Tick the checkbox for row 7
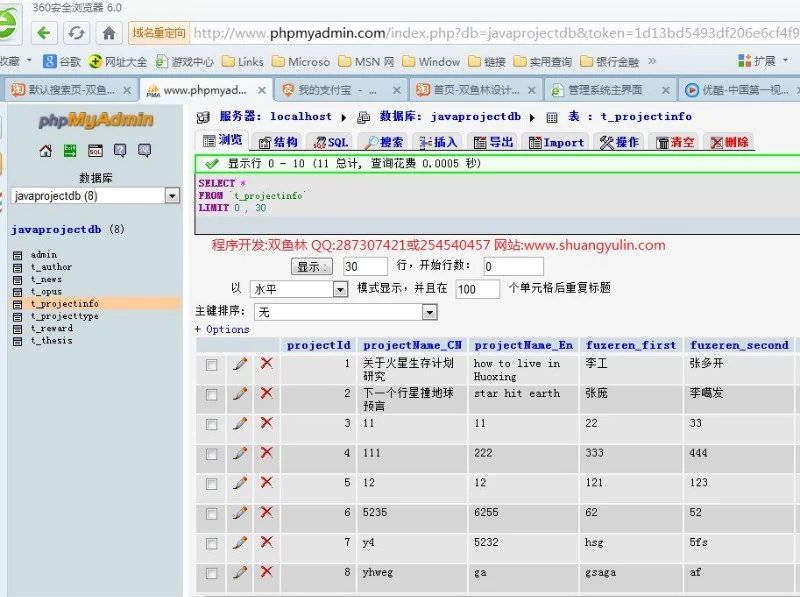Viewport: 800px width, 597px height. [211, 543]
